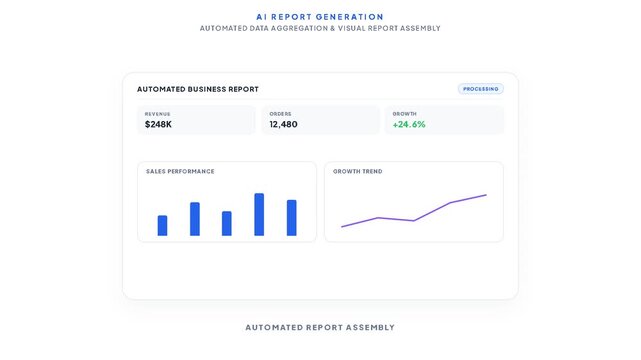641x360 pixels.
Task: Select the Growth +24.6% card
Action: 444,120
